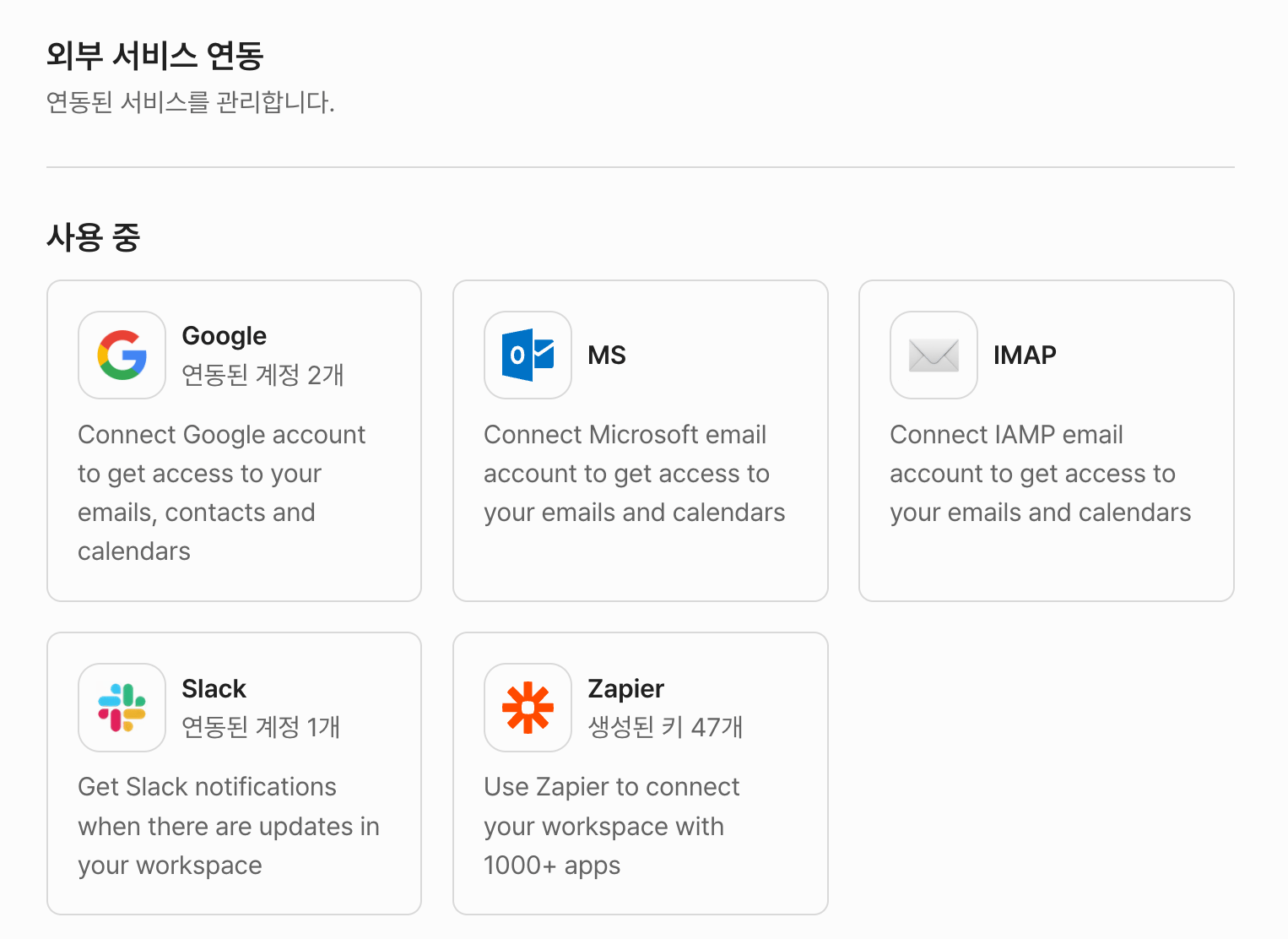Open the Google integration title
This screenshot has height=939, width=1288.
coord(225,336)
